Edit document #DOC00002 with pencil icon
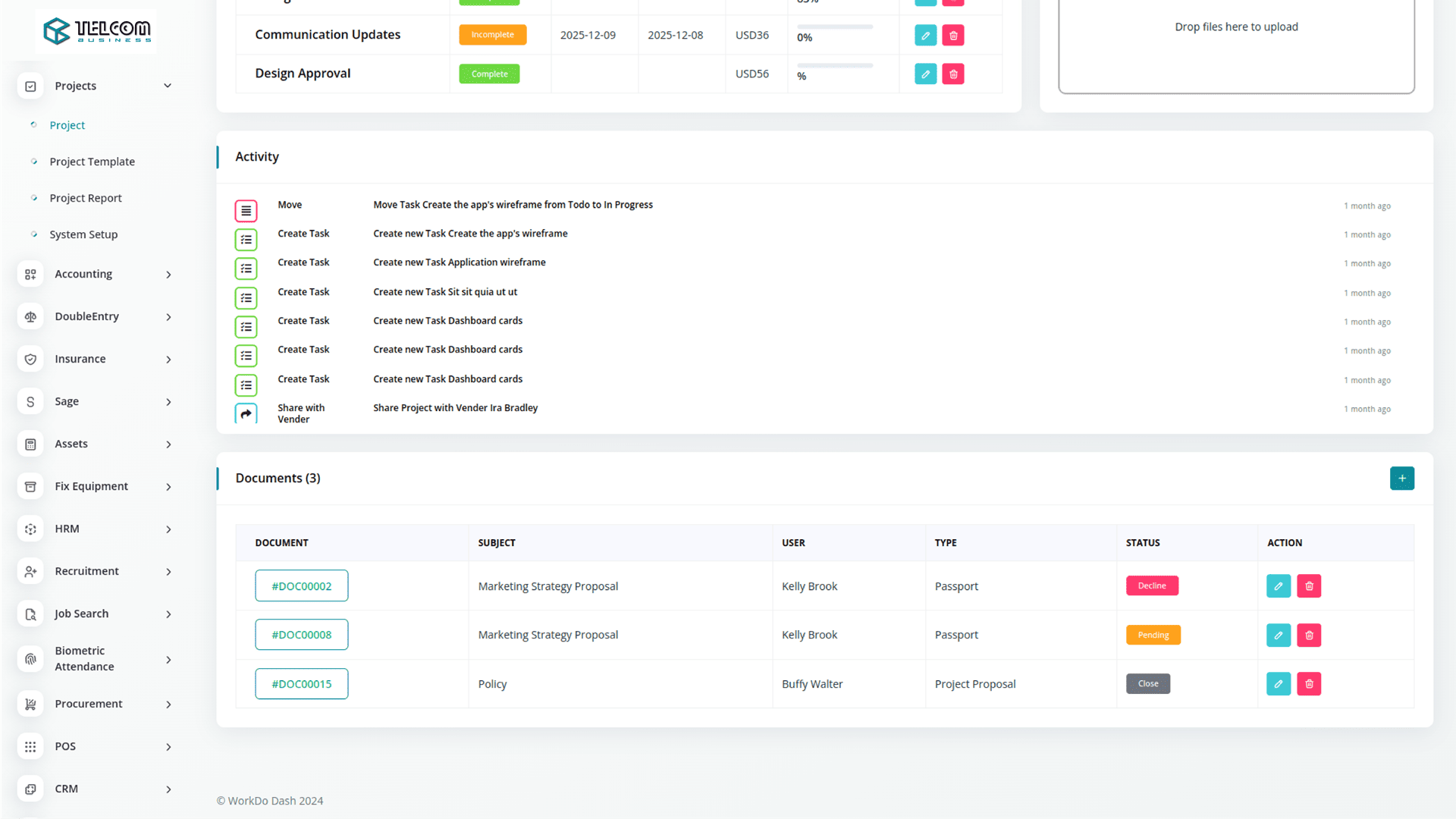 tap(1278, 586)
